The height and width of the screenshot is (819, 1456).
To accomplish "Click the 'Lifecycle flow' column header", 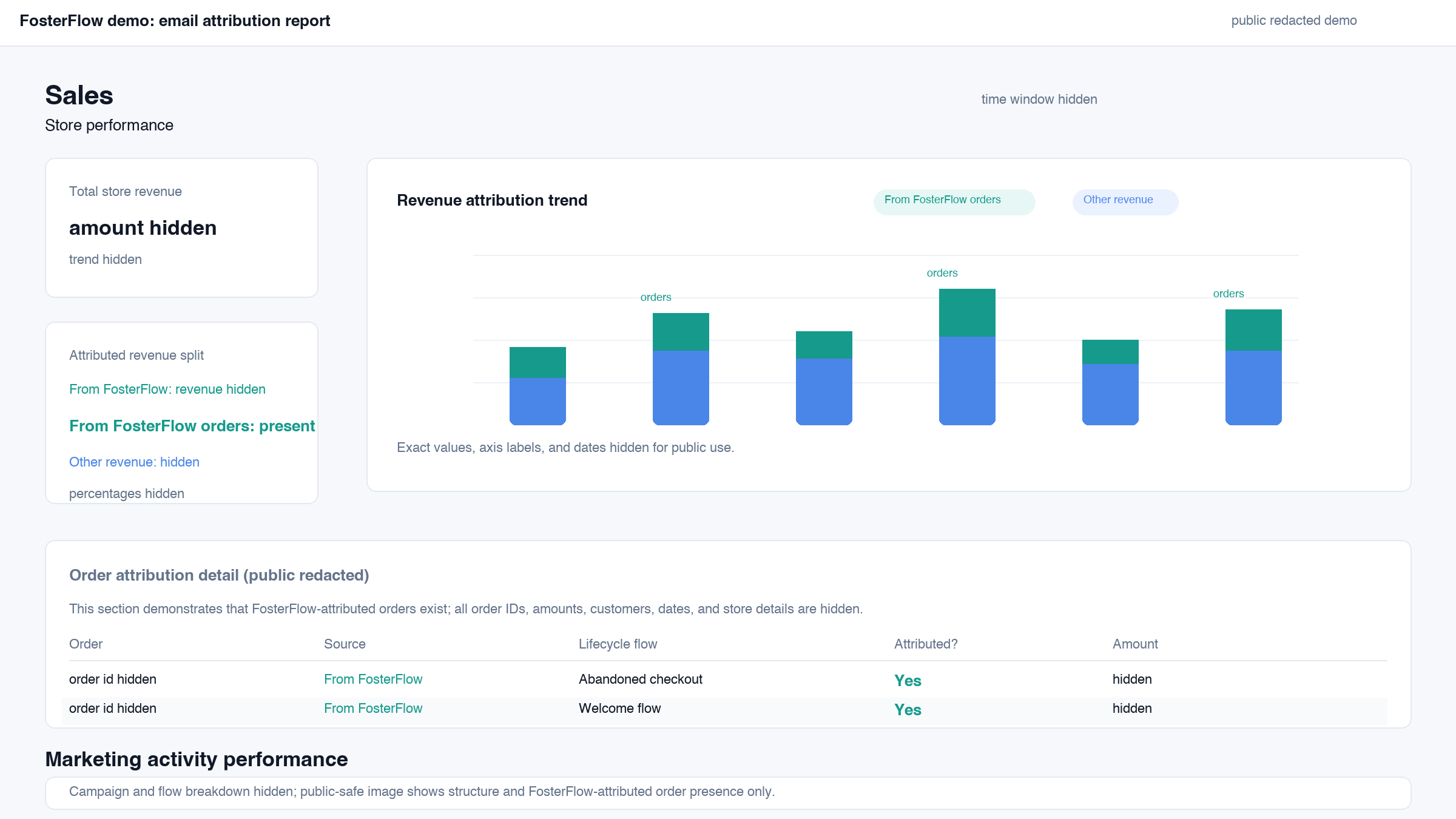I will click(618, 644).
